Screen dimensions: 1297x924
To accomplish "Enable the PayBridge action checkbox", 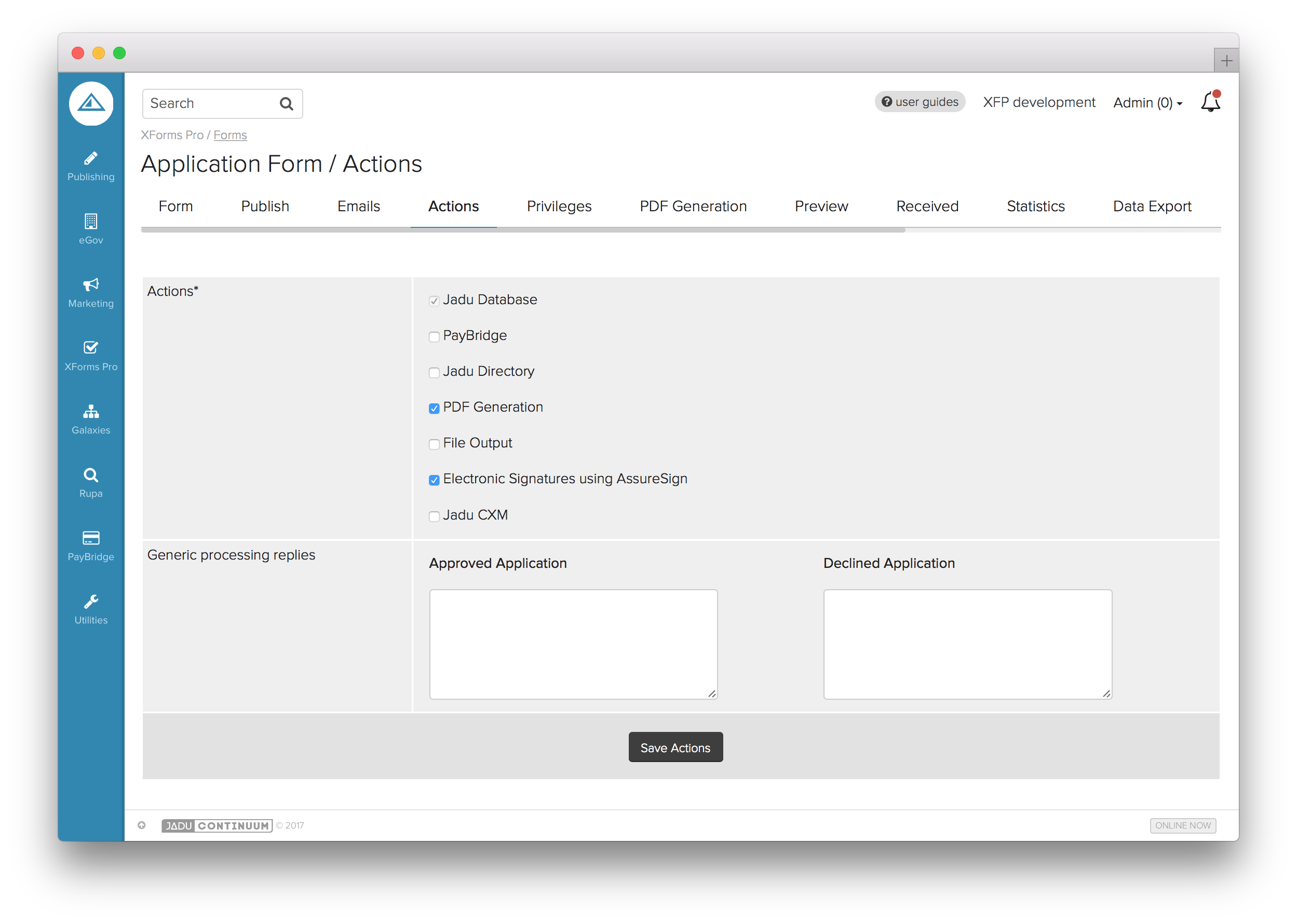I will click(434, 337).
